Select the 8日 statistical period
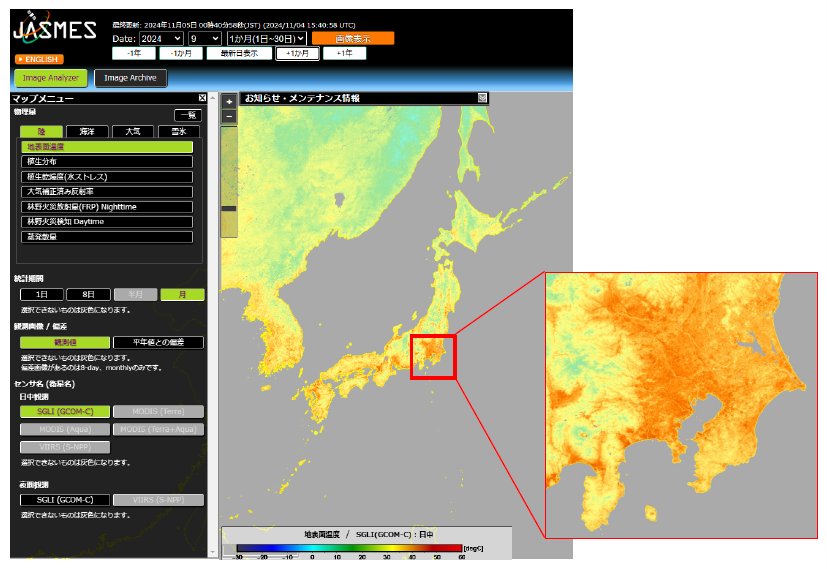The width and height of the screenshot is (827, 569). [x=89, y=294]
